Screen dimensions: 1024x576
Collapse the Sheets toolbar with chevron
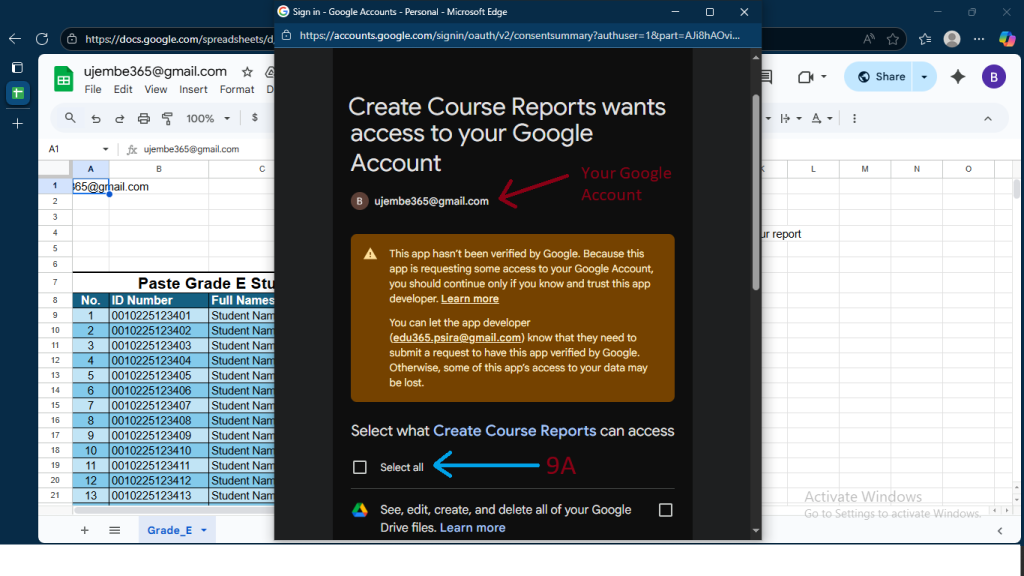pyautogui.click(x=988, y=118)
